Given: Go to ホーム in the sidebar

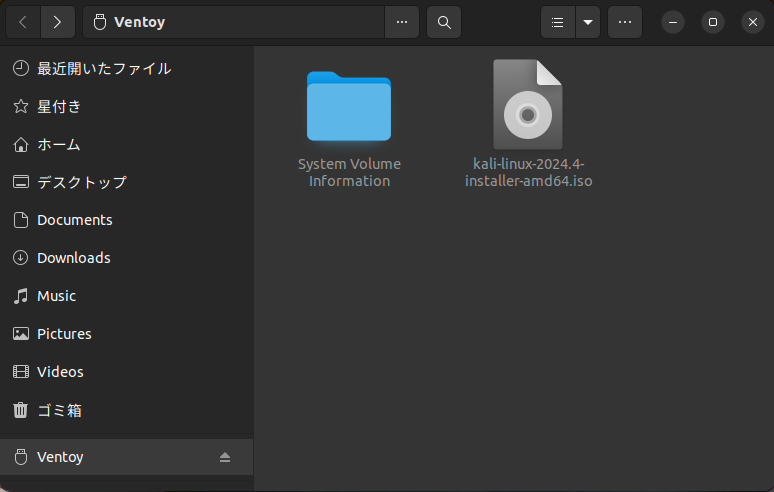Looking at the screenshot, I should pos(127,145).
